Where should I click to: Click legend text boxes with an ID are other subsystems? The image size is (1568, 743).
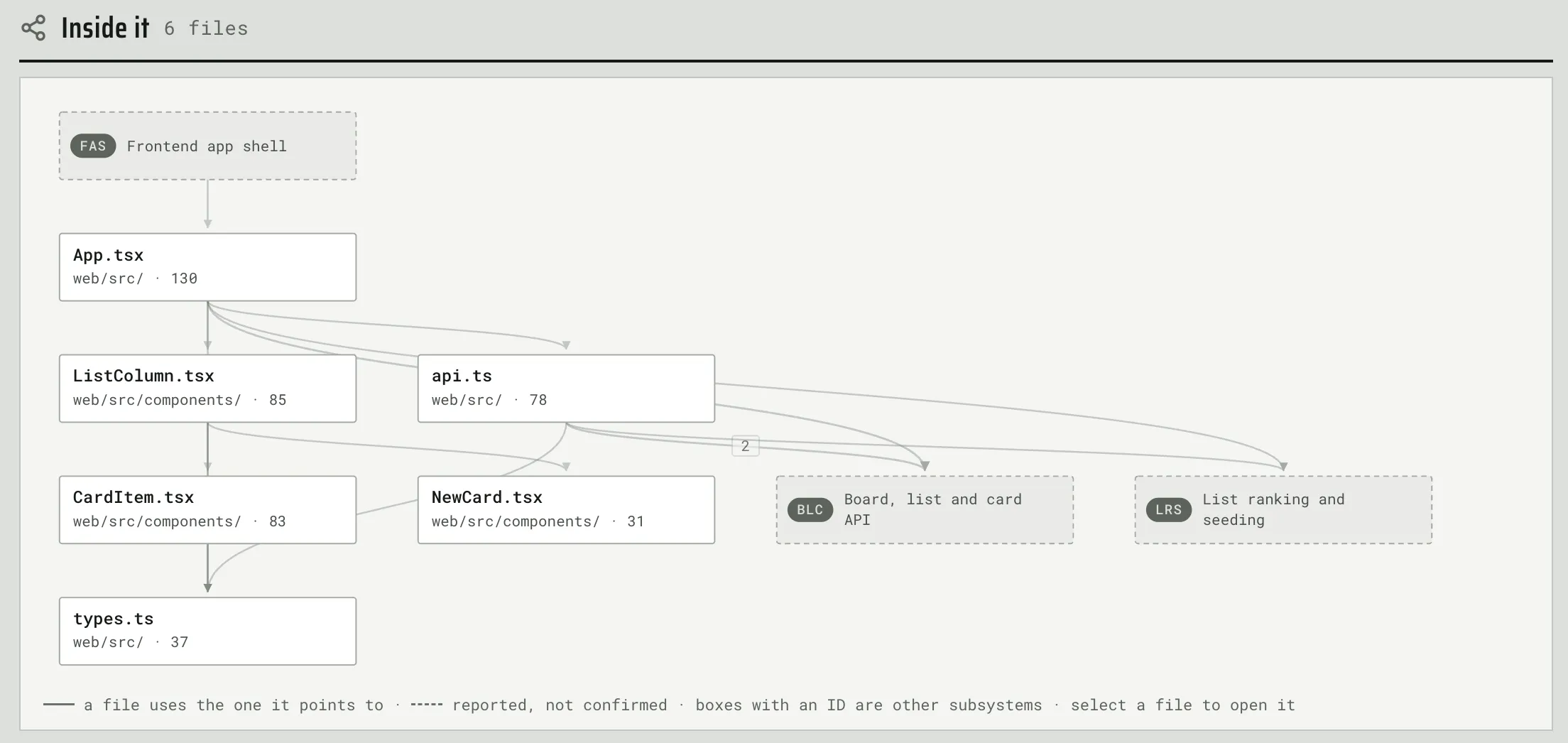[869, 705]
